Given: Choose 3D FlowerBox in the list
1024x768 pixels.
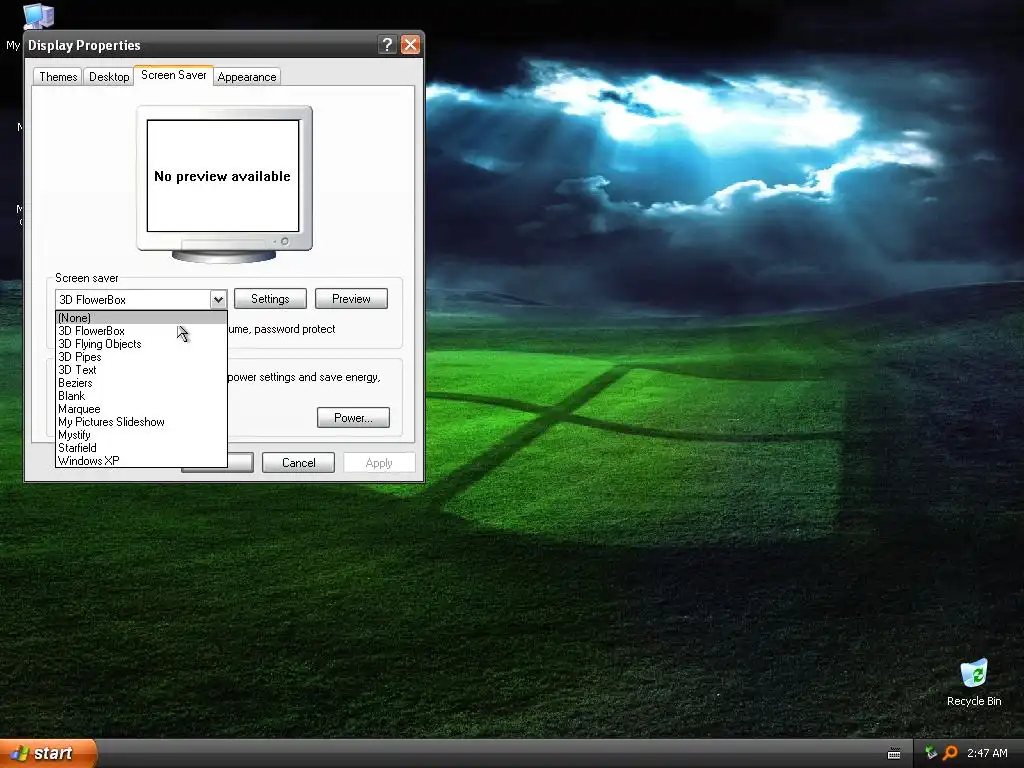Looking at the screenshot, I should tap(141, 331).
